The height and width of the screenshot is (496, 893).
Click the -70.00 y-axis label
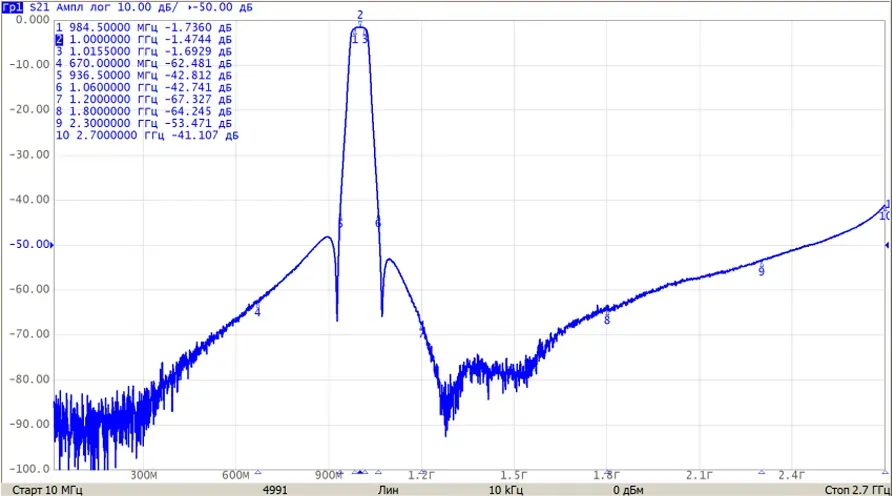pos(30,334)
